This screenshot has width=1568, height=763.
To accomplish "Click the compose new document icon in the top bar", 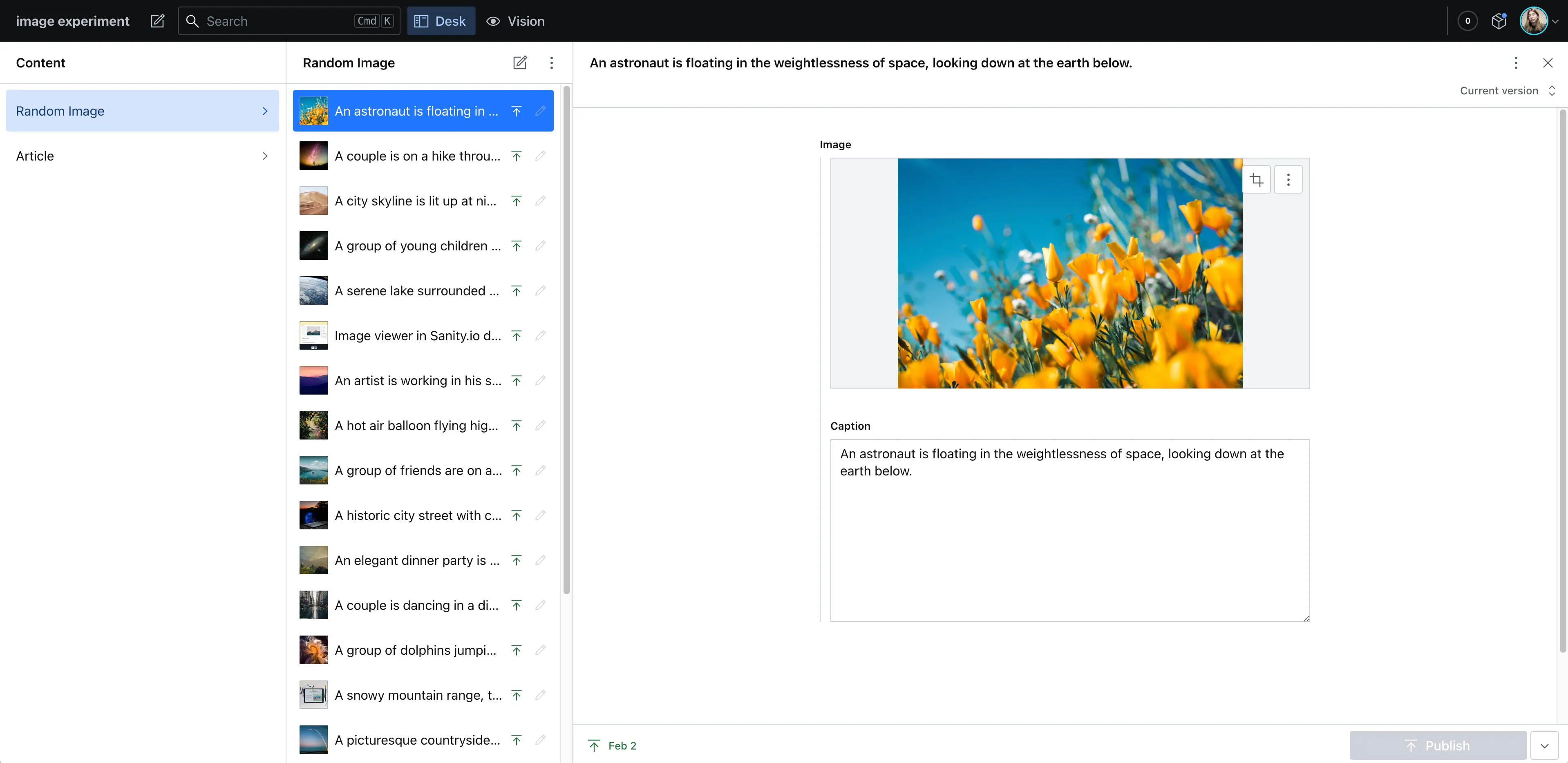I will point(158,21).
